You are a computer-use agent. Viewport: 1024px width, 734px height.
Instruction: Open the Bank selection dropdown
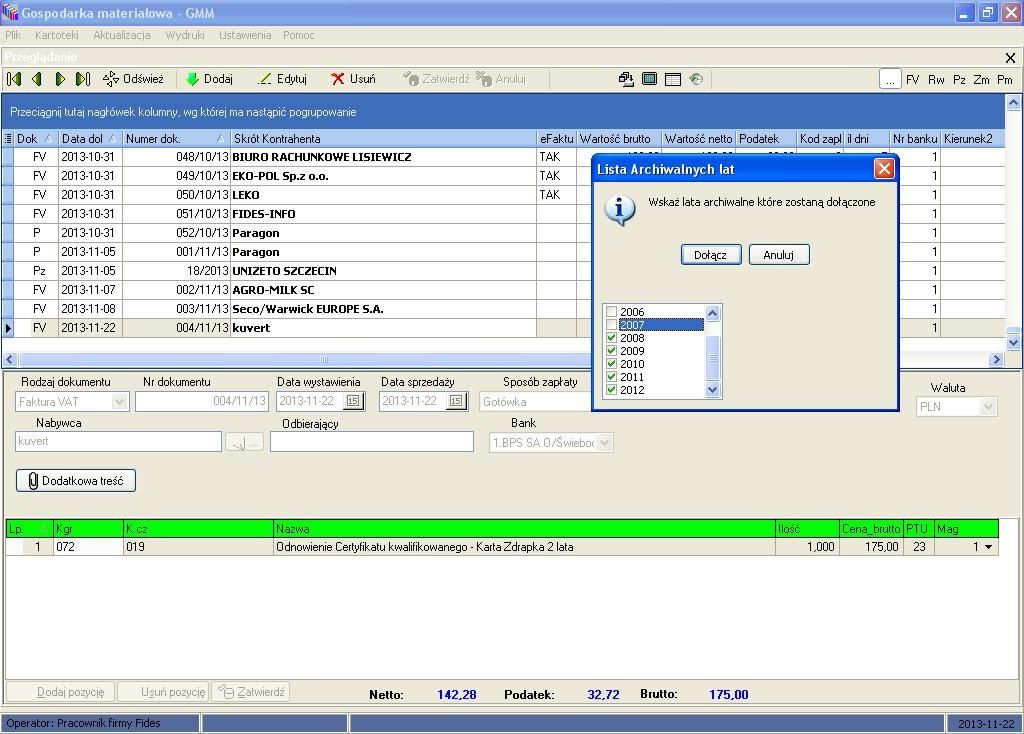point(604,442)
